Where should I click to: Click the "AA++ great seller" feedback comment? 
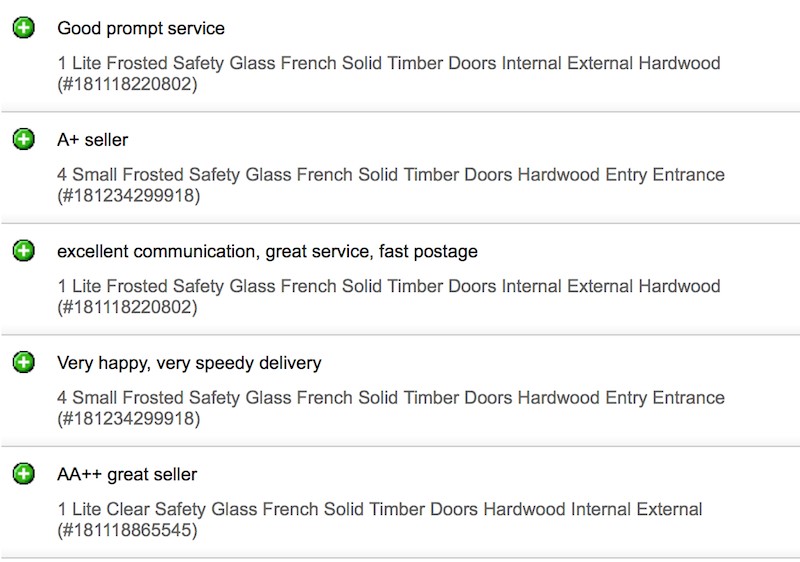pos(127,475)
